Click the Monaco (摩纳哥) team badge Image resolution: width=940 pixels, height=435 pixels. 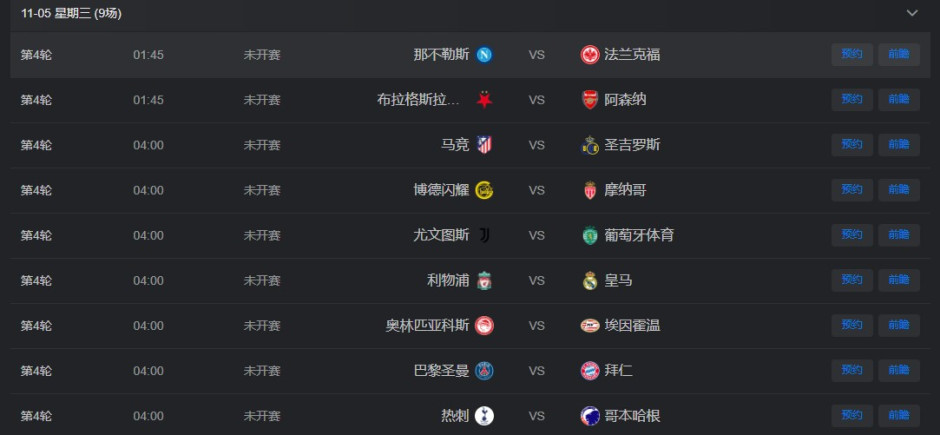590,190
